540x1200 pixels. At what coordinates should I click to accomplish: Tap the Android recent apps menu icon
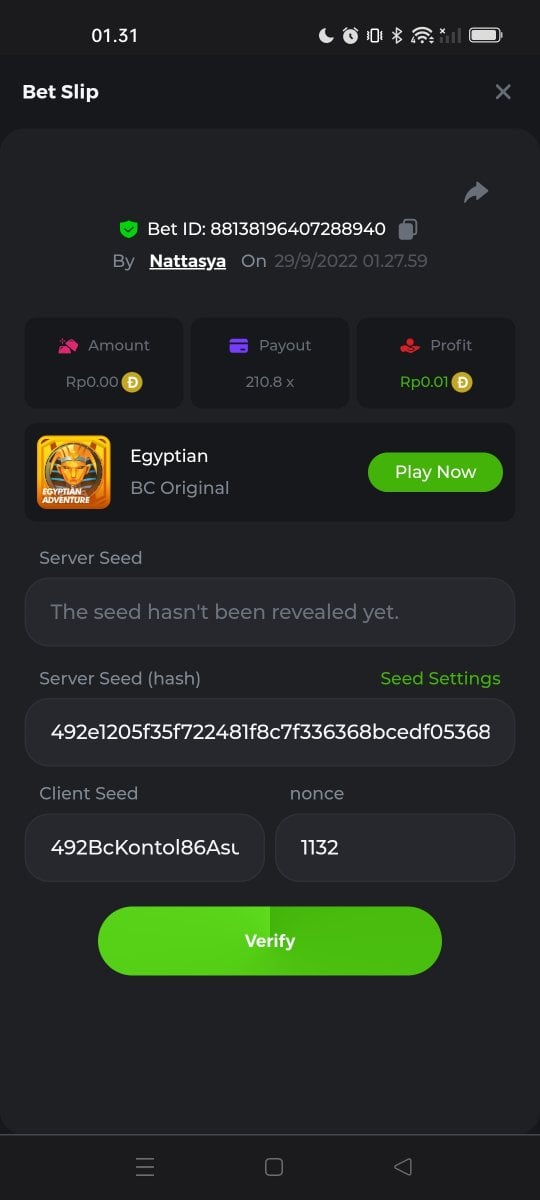pos(145,1167)
